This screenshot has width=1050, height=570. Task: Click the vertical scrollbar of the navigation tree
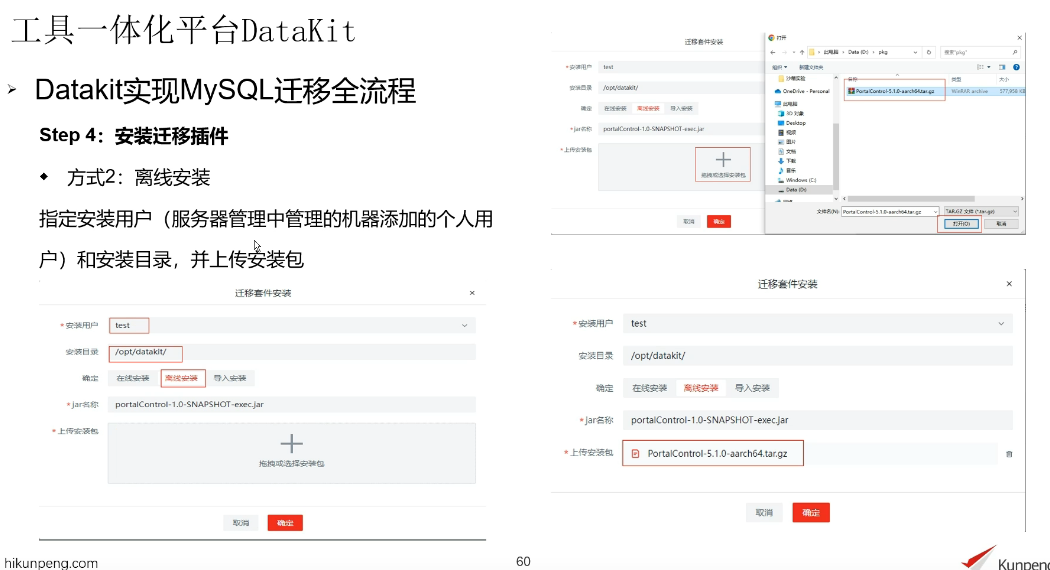click(836, 156)
